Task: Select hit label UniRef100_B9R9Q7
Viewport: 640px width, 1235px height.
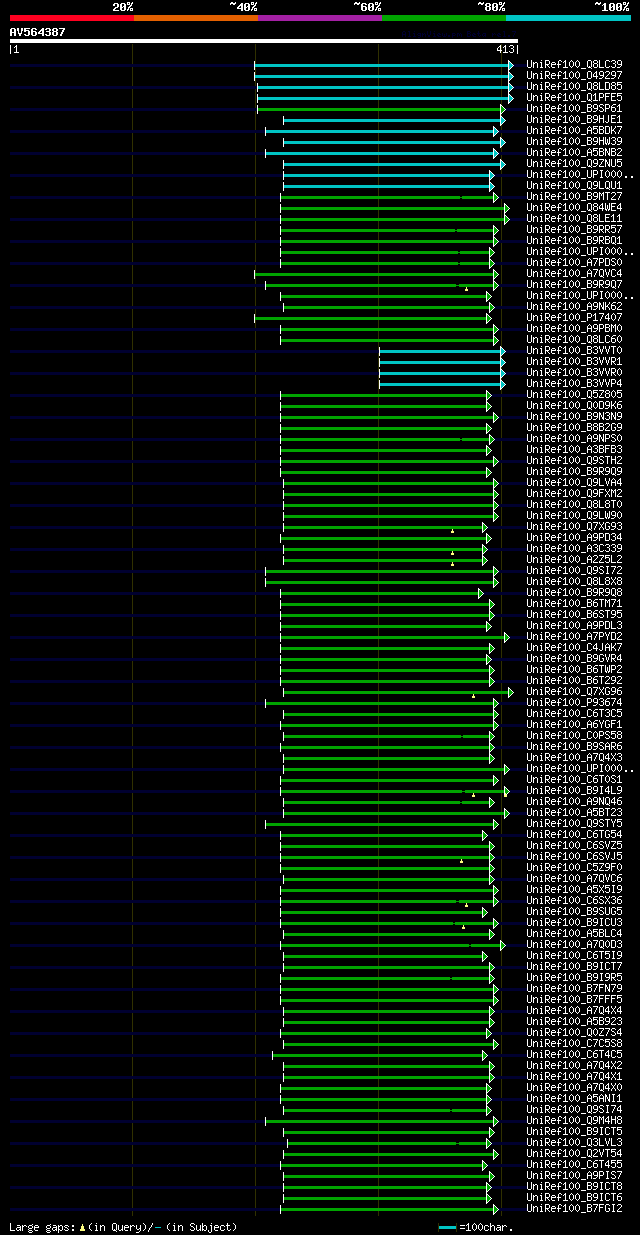Action: [575, 284]
